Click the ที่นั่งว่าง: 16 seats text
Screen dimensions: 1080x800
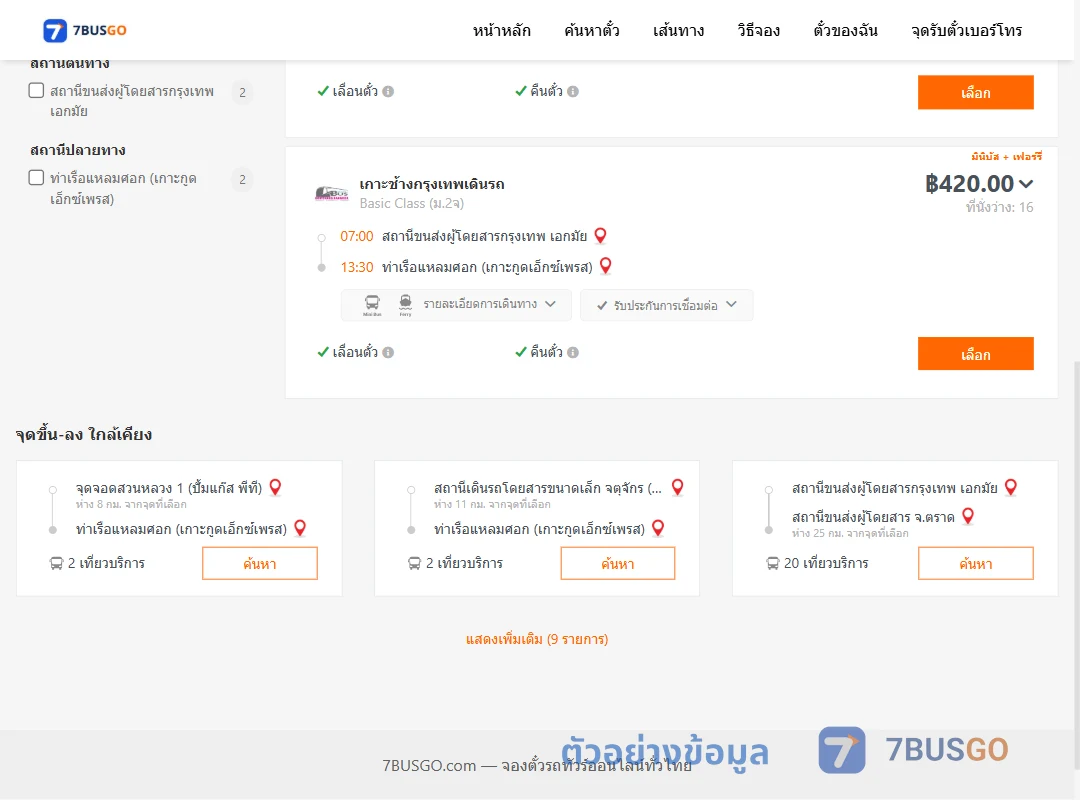pyautogui.click(x=999, y=207)
